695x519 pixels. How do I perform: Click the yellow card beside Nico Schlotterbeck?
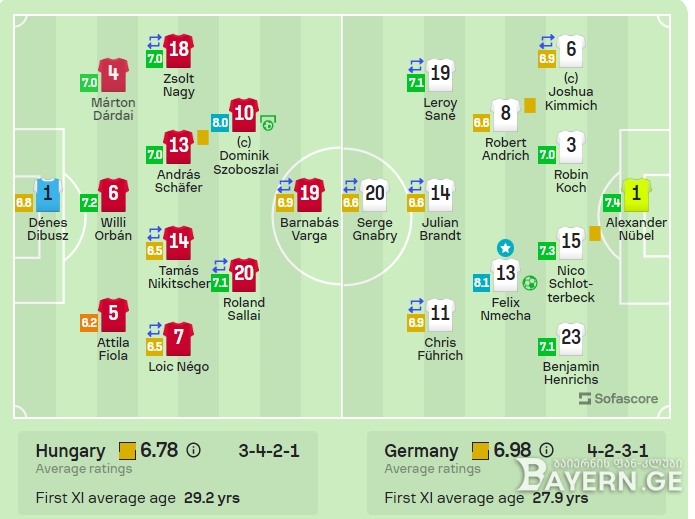(595, 234)
